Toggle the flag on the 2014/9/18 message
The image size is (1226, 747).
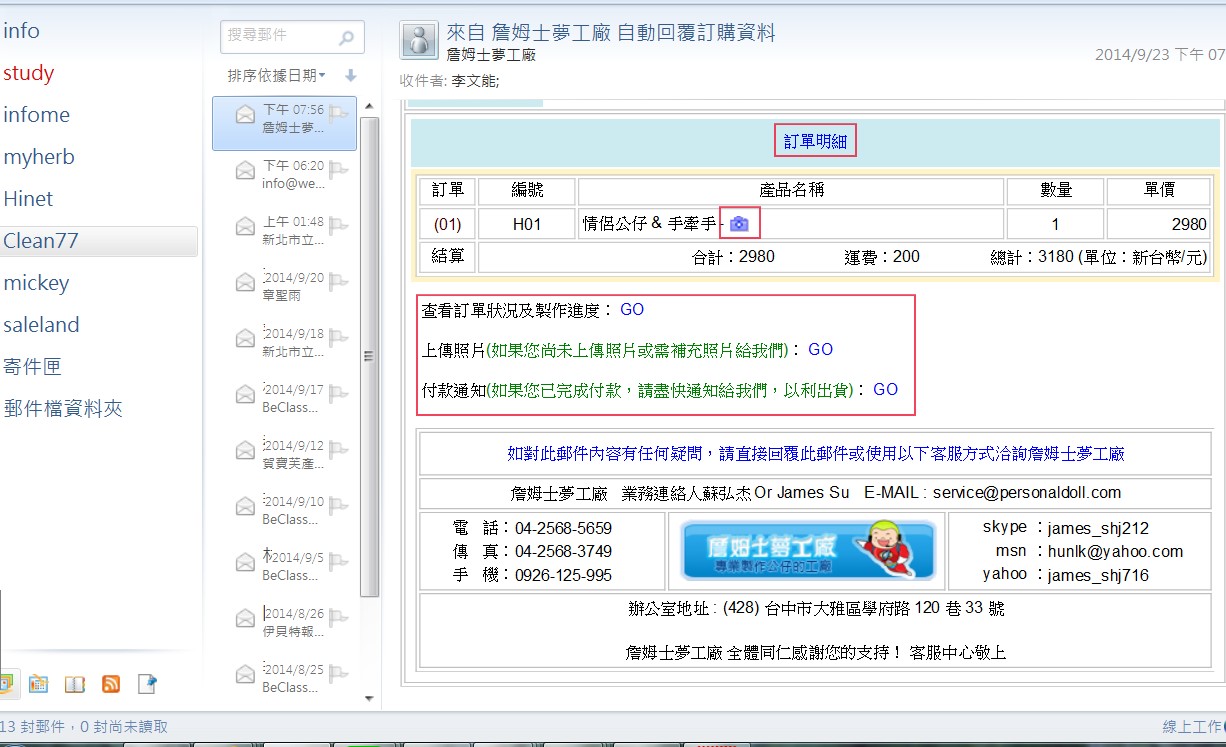pos(338,337)
